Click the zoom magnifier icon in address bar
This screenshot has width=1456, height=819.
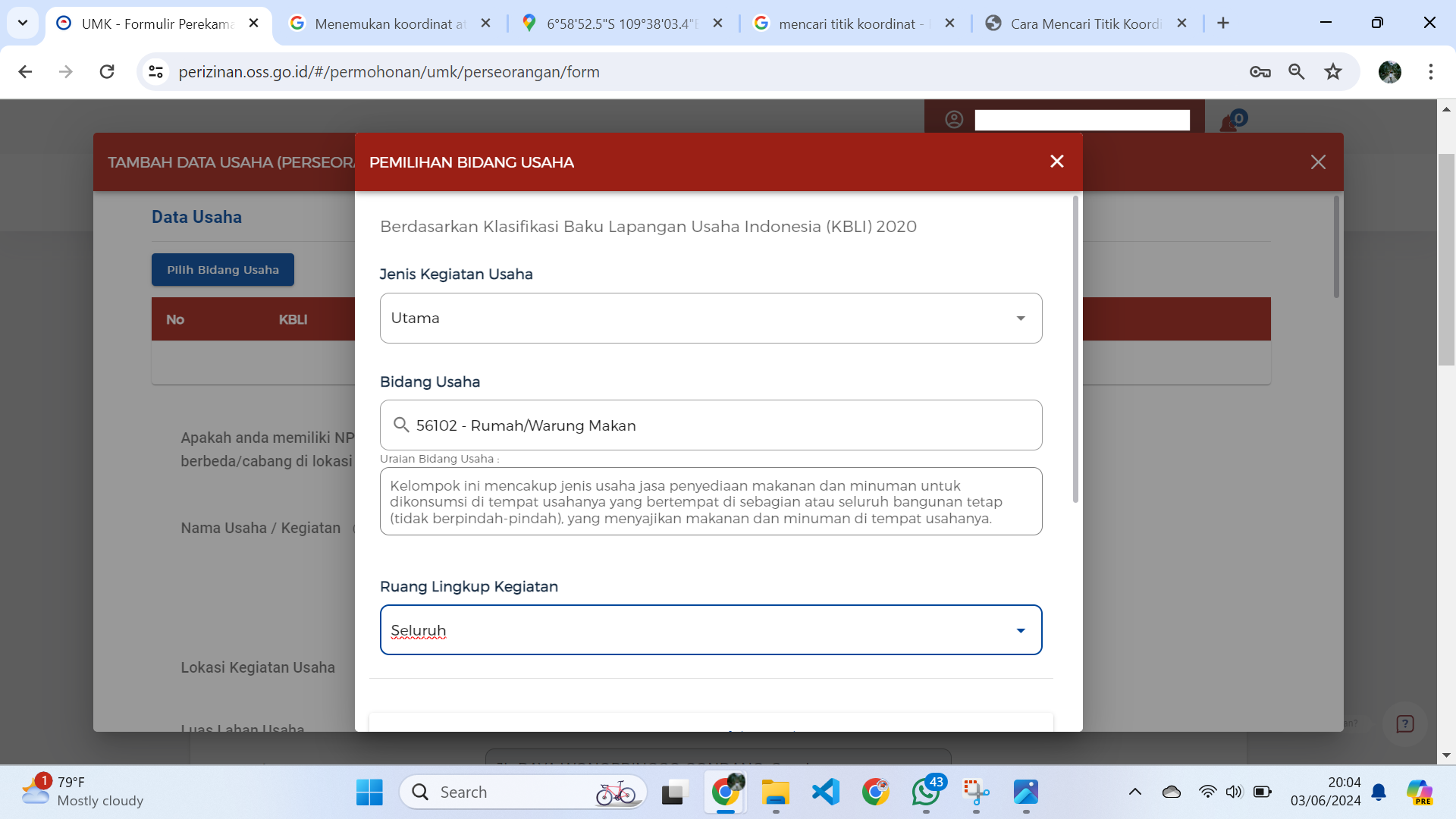(1297, 71)
